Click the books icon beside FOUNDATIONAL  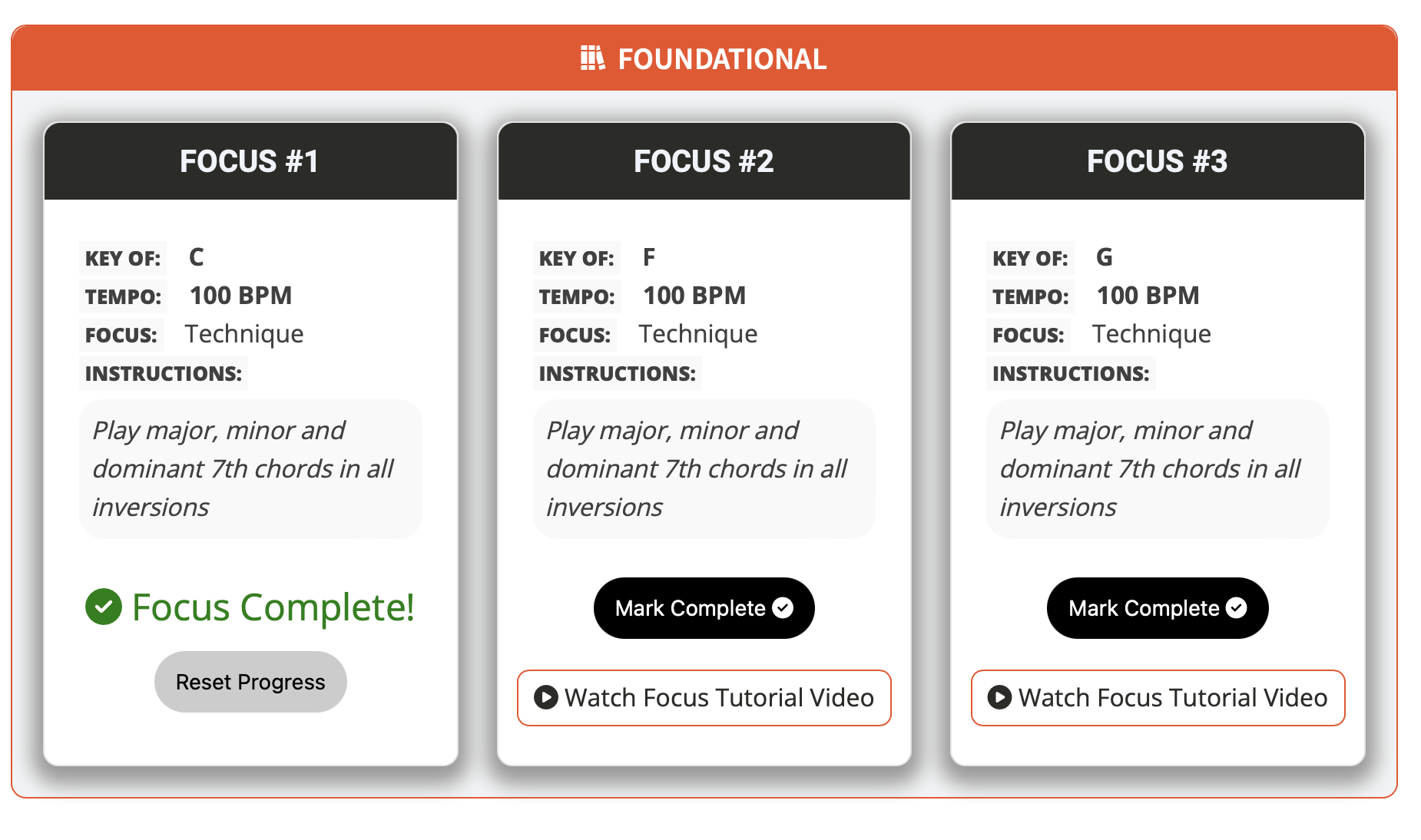tap(592, 58)
